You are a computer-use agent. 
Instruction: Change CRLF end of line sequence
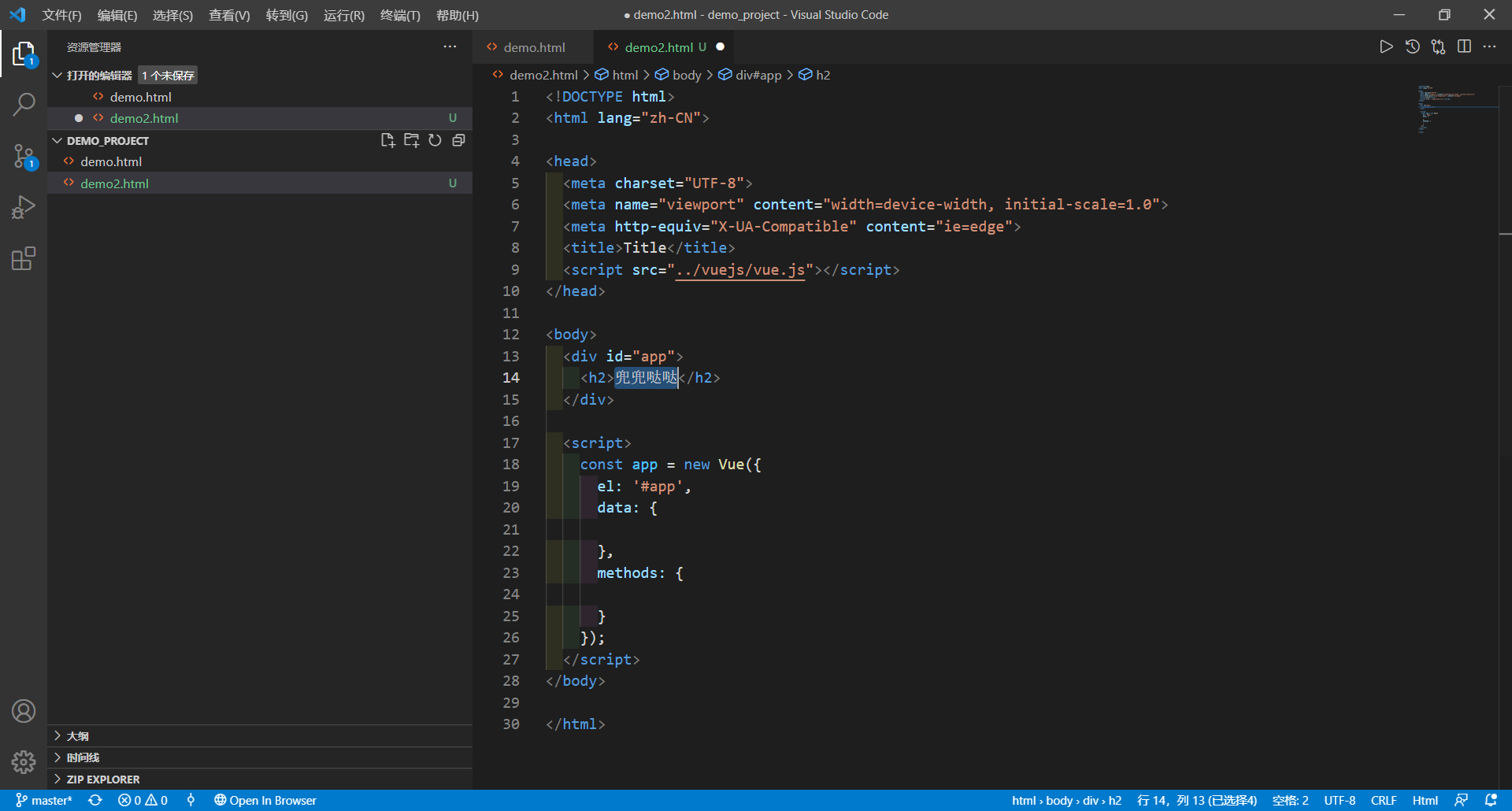click(x=1384, y=800)
